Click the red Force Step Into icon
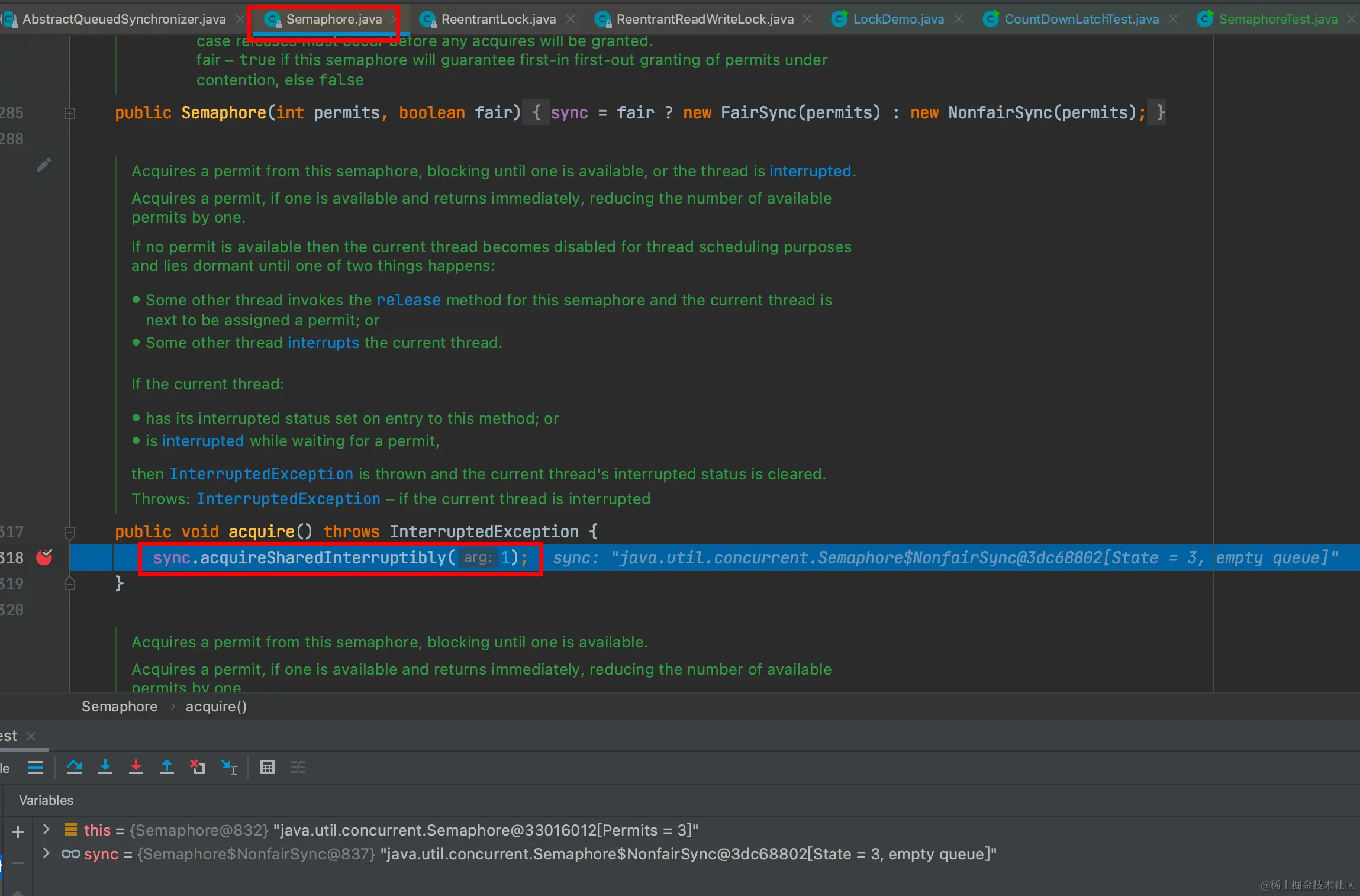This screenshot has height=896, width=1360. click(136, 767)
